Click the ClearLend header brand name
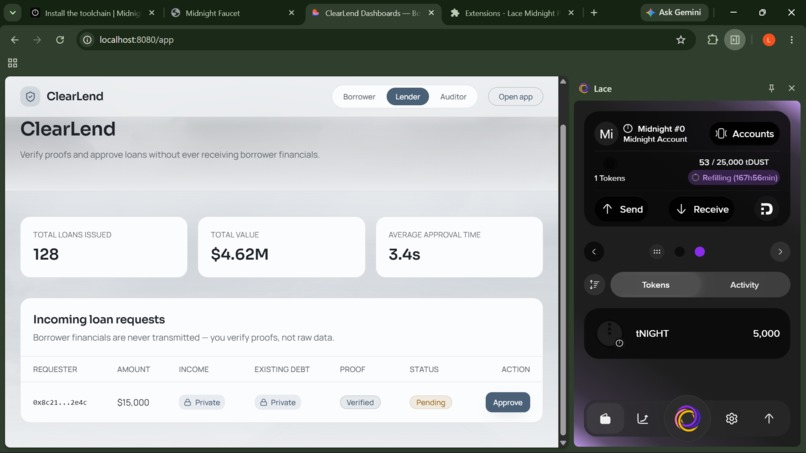The image size is (806, 453). pyautogui.click(x=75, y=96)
